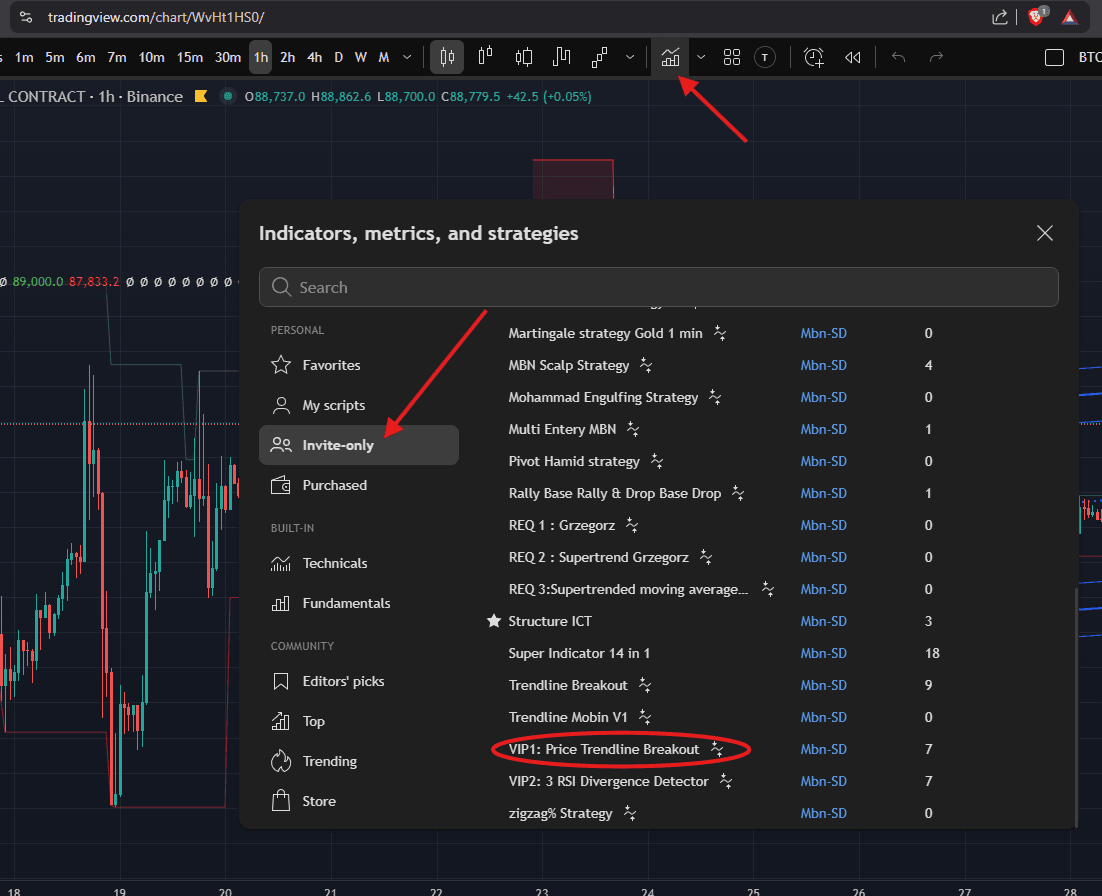1102x896 pixels.
Task: Open site information icon in address bar
Action: [x=26, y=17]
